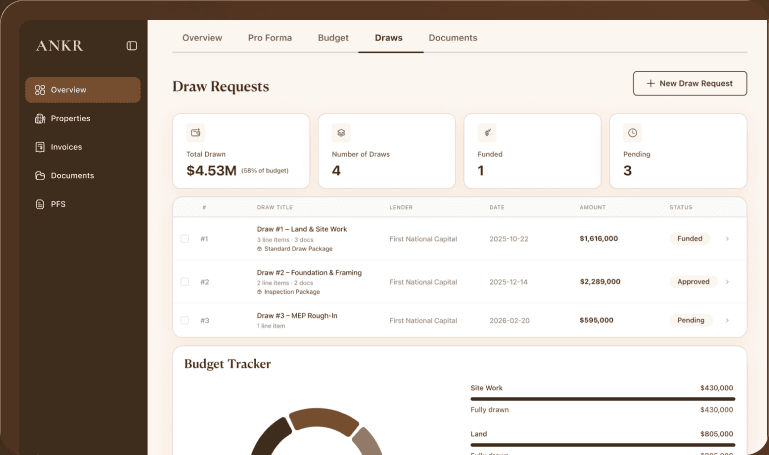The width and height of the screenshot is (769, 455).
Task: Click the date 2026-02-20
Action: [x=509, y=320]
